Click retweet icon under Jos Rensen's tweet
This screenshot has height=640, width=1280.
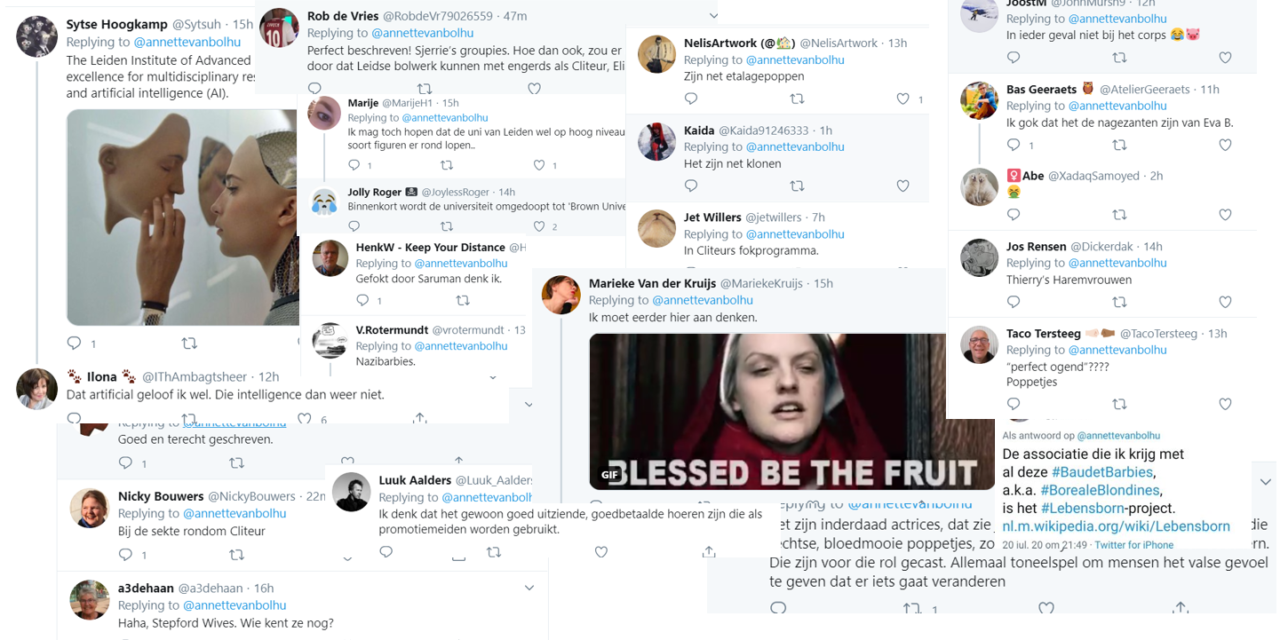pos(1119,302)
